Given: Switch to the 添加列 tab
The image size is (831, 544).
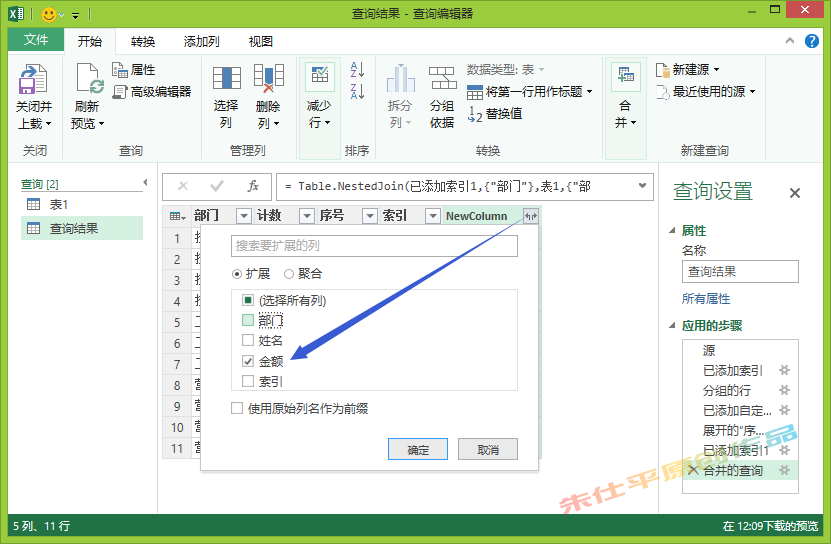Looking at the screenshot, I should 201,41.
